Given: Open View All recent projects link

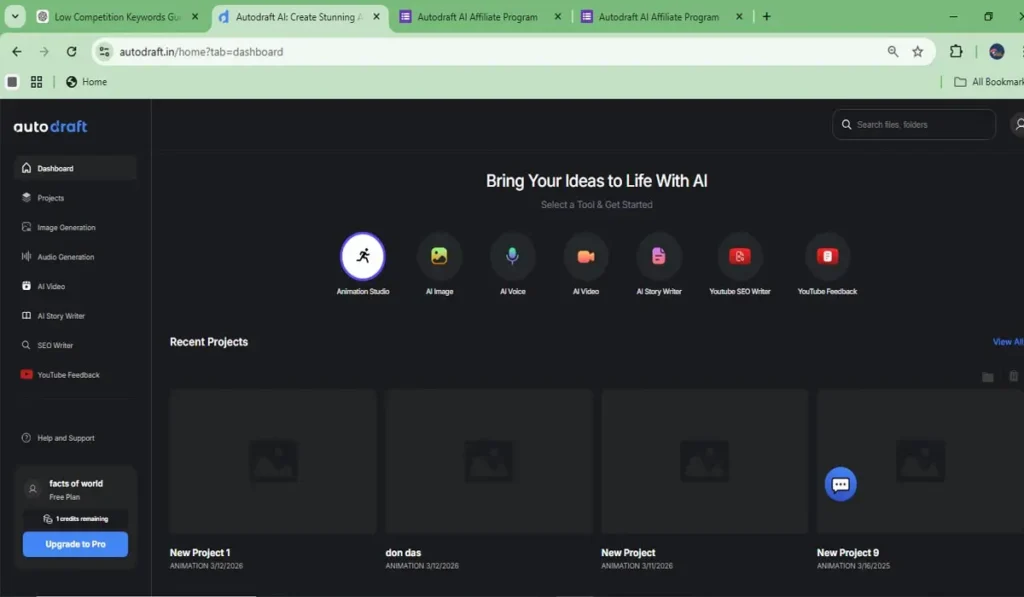Looking at the screenshot, I should pyautogui.click(x=1006, y=342).
